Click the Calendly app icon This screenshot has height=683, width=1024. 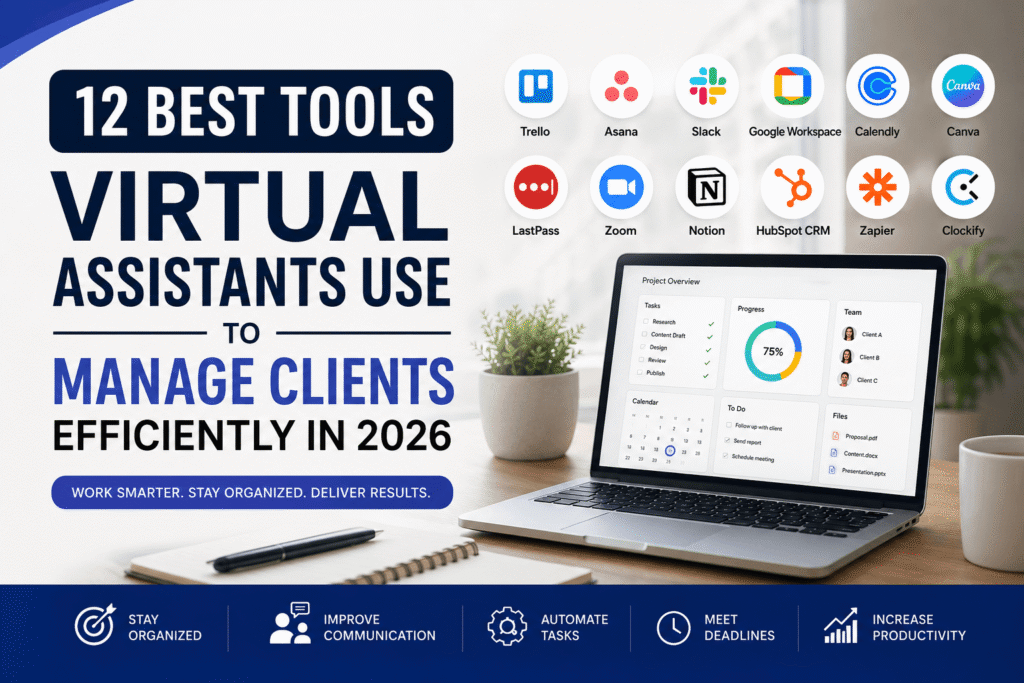(878, 86)
